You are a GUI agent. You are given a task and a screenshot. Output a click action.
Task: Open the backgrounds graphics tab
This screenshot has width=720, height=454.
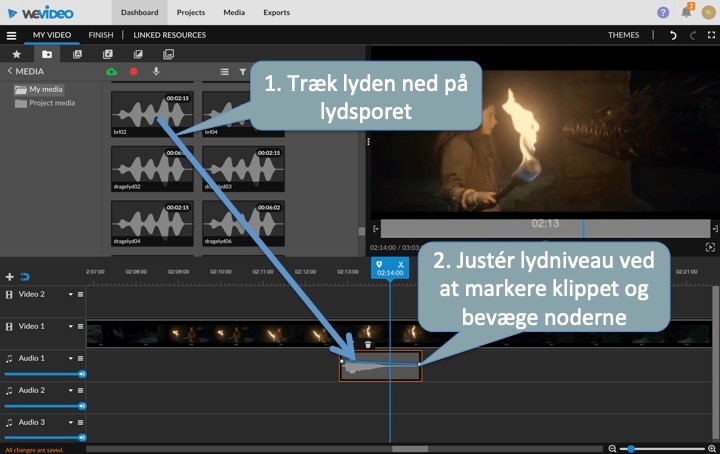(169, 54)
